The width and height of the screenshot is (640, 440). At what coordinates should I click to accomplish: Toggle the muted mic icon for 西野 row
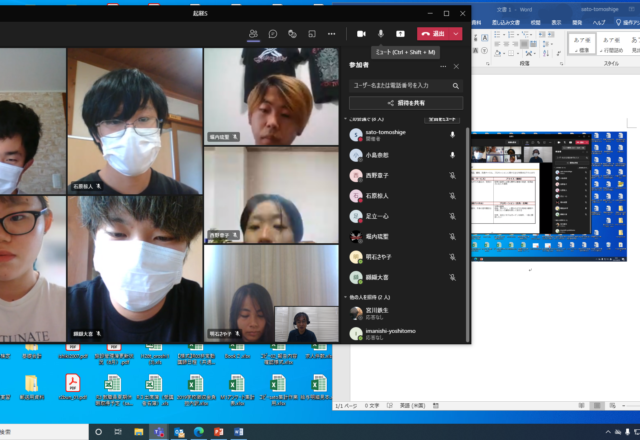pos(452,176)
